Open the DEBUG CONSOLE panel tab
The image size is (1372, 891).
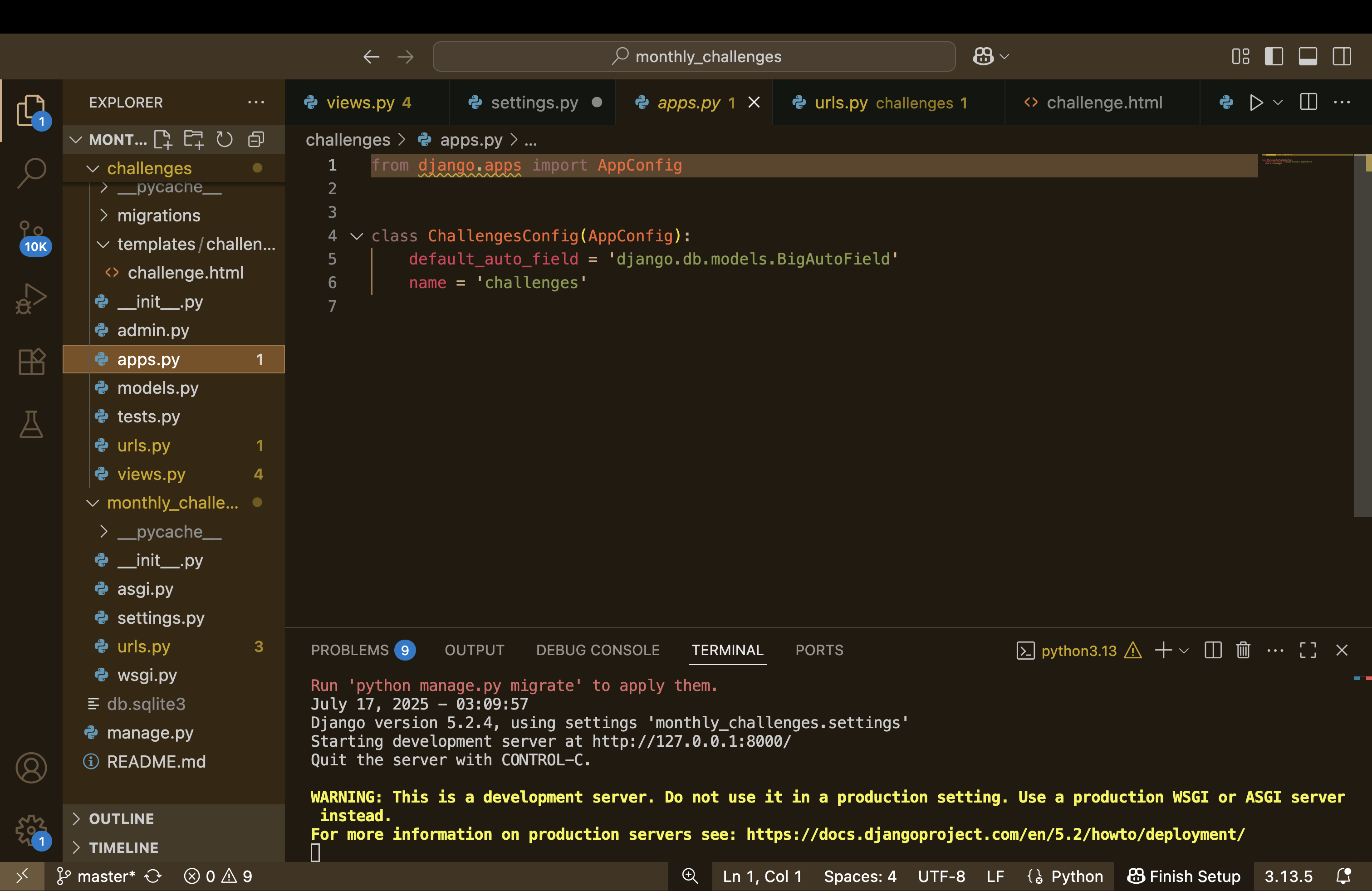598,650
